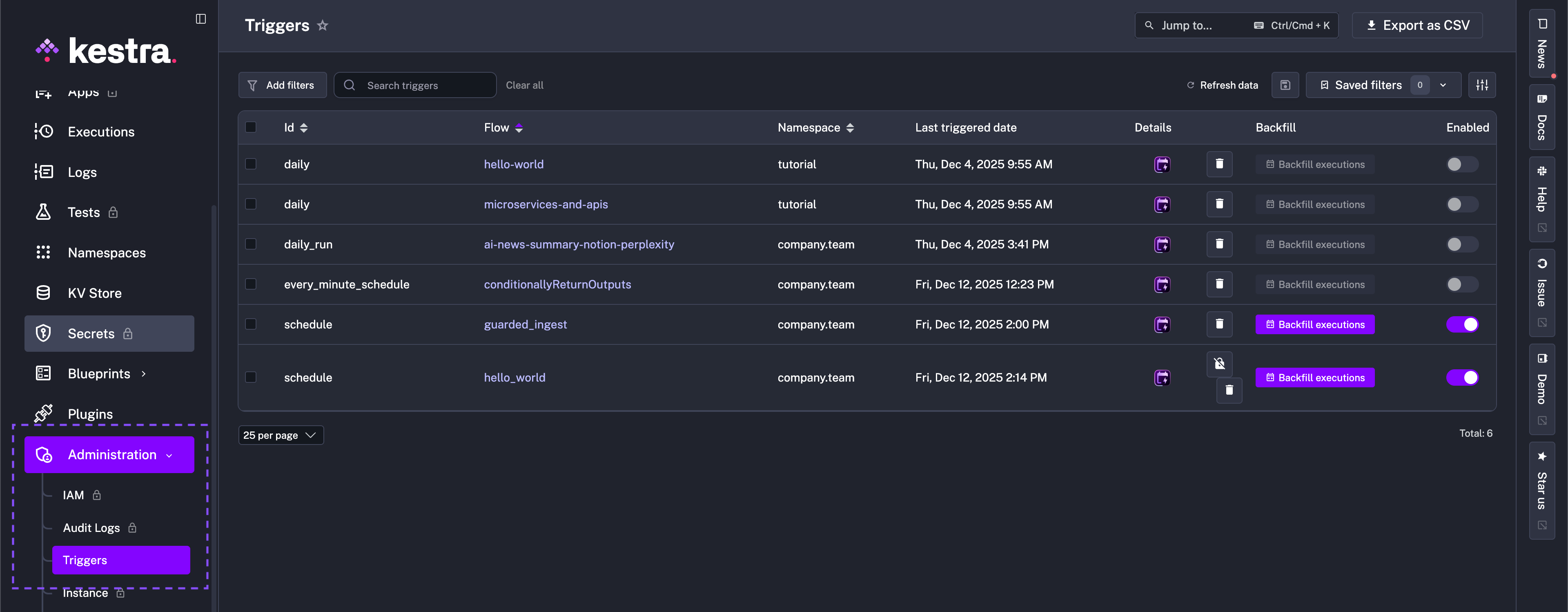The width and height of the screenshot is (1568, 612).
Task: Go to Executions in the sidebar
Action: (x=101, y=132)
